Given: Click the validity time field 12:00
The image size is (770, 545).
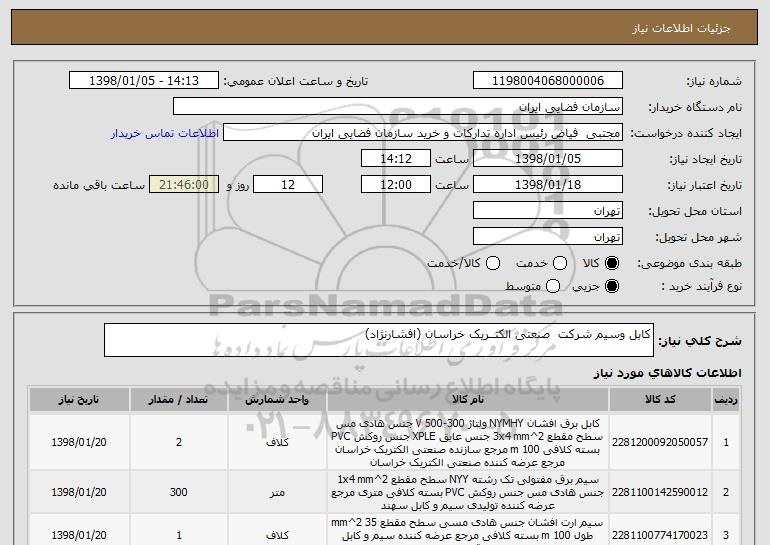Looking at the screenshot, I should point(396,185).
